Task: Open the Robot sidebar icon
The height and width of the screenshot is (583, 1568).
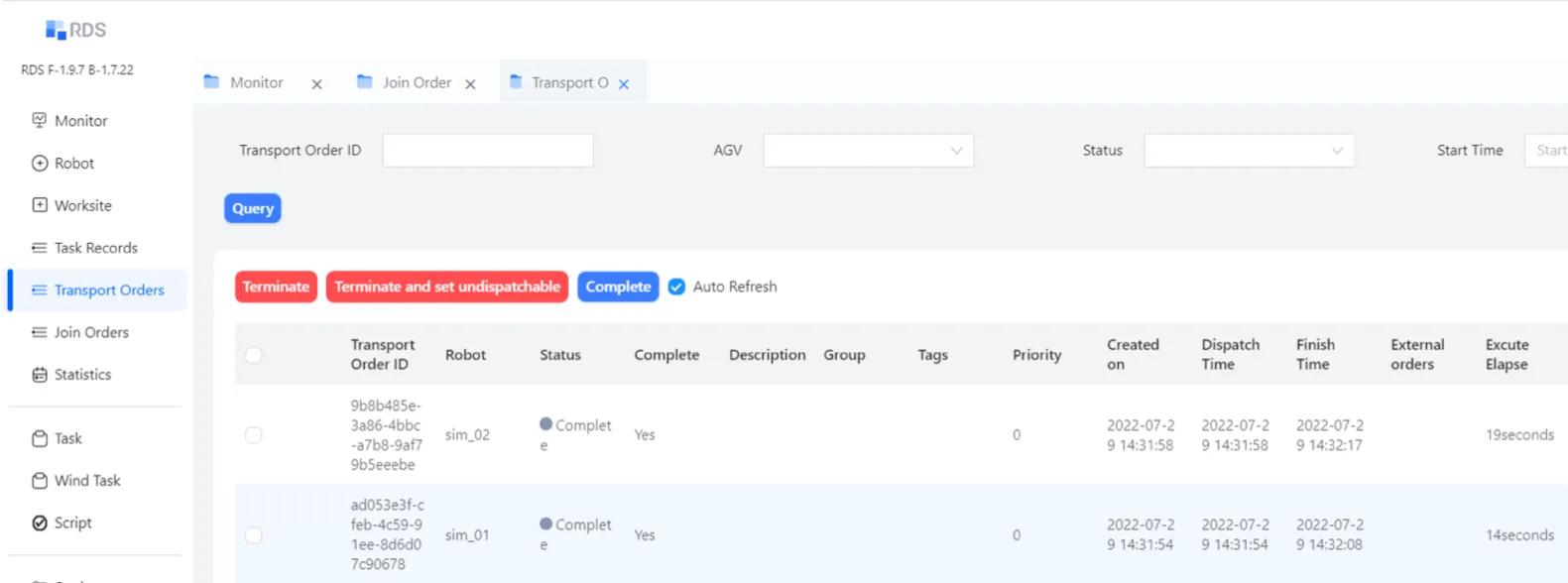Action: (40, 163)
